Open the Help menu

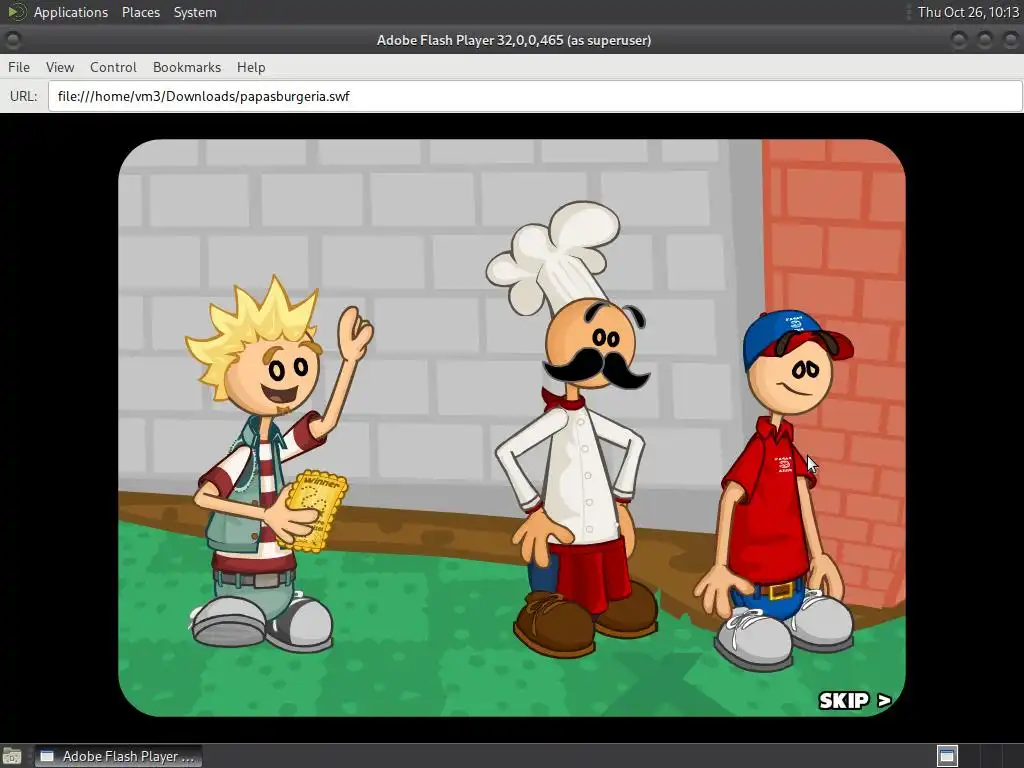click(251, 67)
